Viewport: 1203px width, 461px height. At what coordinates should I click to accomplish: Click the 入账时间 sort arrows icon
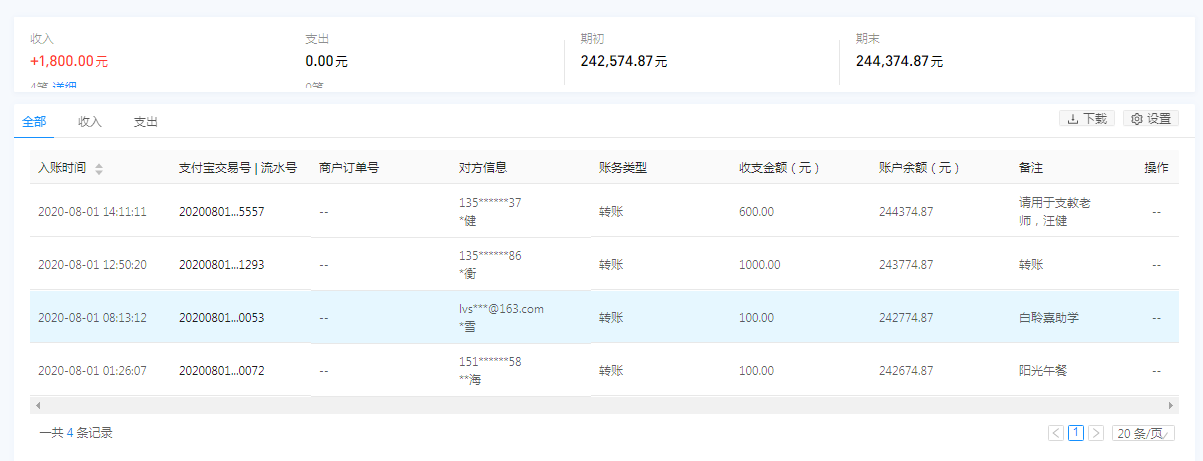coord(99,169)
